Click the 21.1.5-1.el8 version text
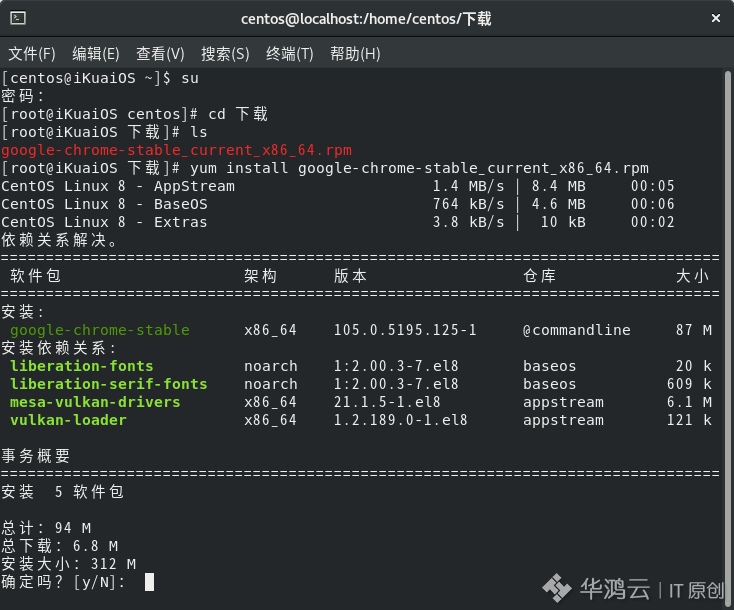This screenshot has height=610, width=734. click(x=387, y=402)
